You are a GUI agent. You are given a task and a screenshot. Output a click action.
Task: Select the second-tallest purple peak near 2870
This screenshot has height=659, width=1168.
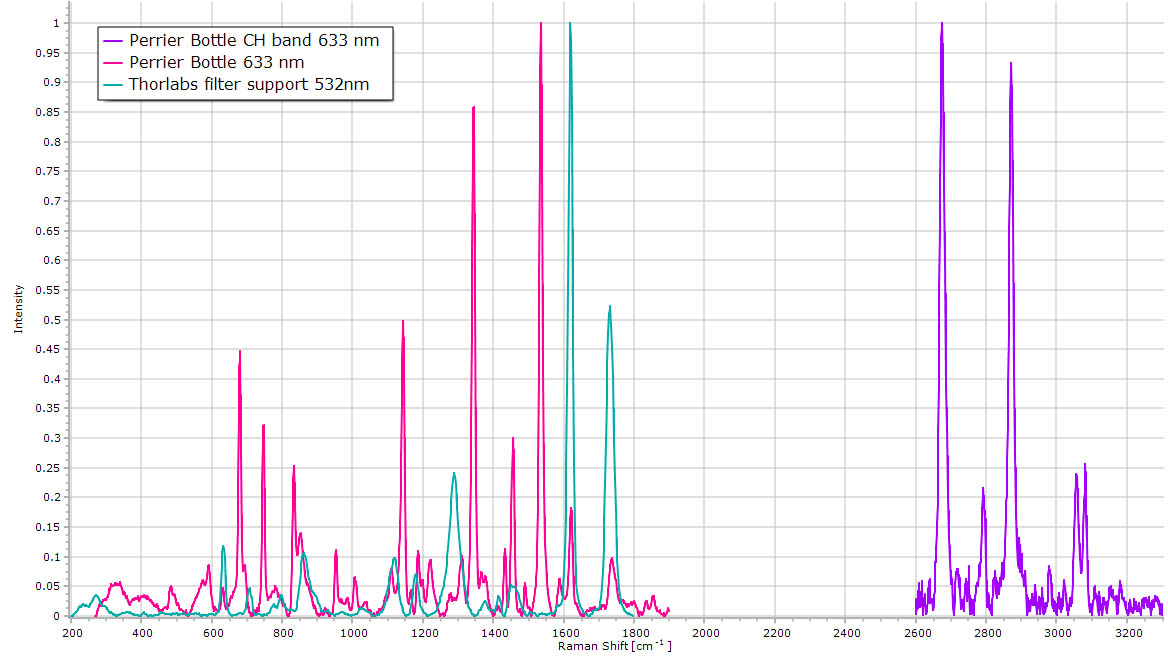click(x=1011, y=64)
